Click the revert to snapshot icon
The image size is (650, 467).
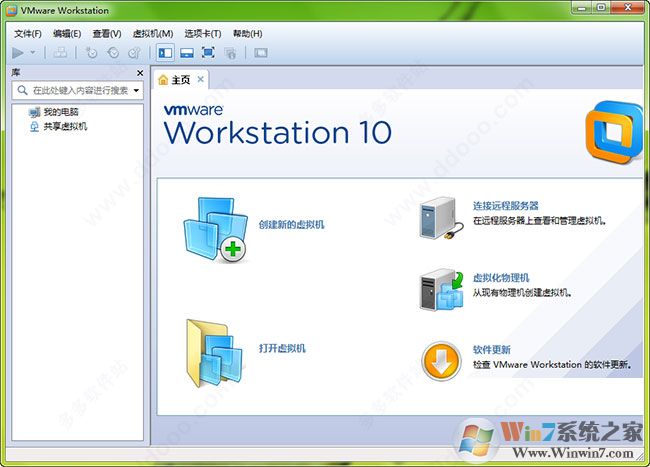[x=113, y=52]
